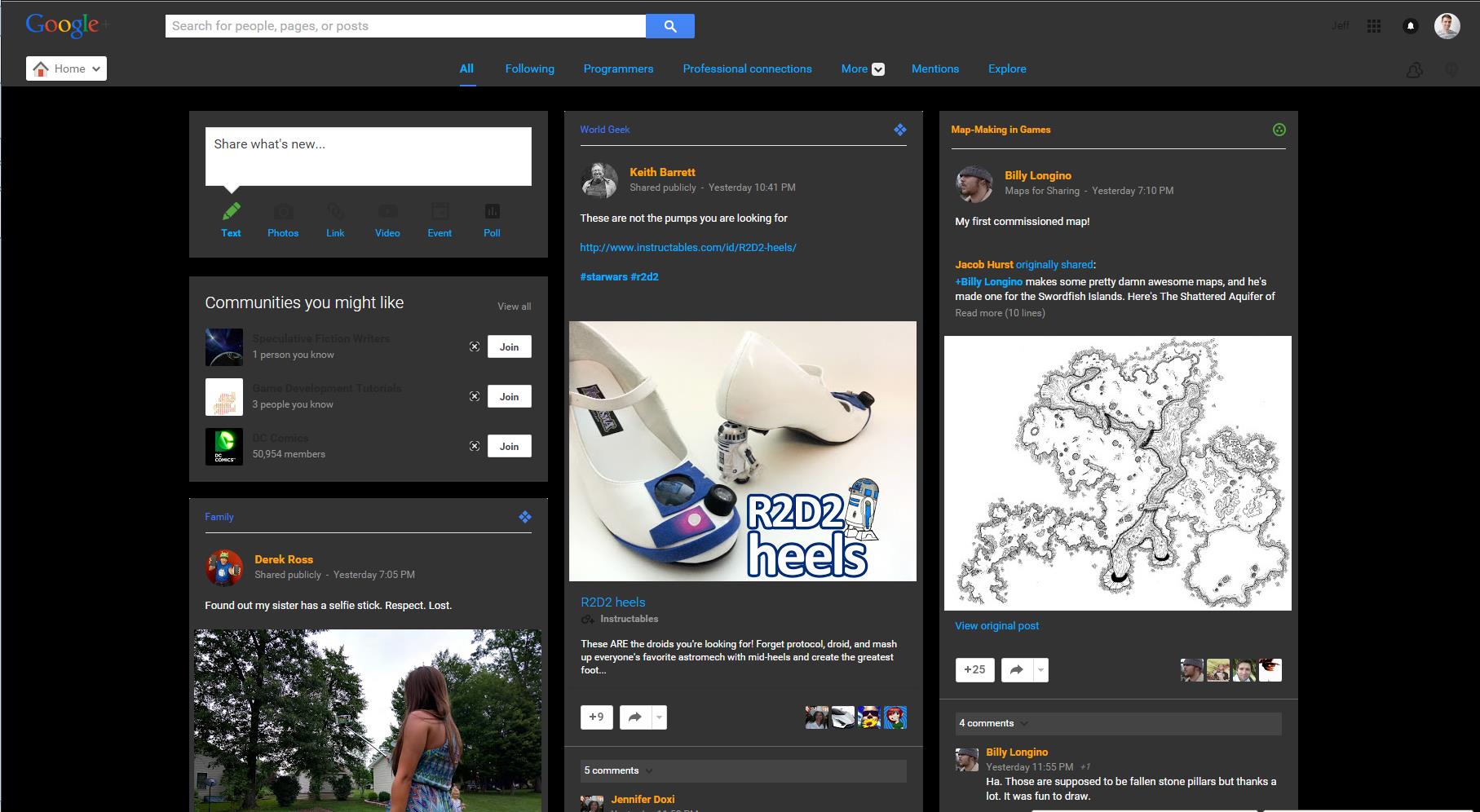The height and width of the screenshot is (812, 1480).
Task: Switch to the Programmers tab
Action: coord(618,69)
